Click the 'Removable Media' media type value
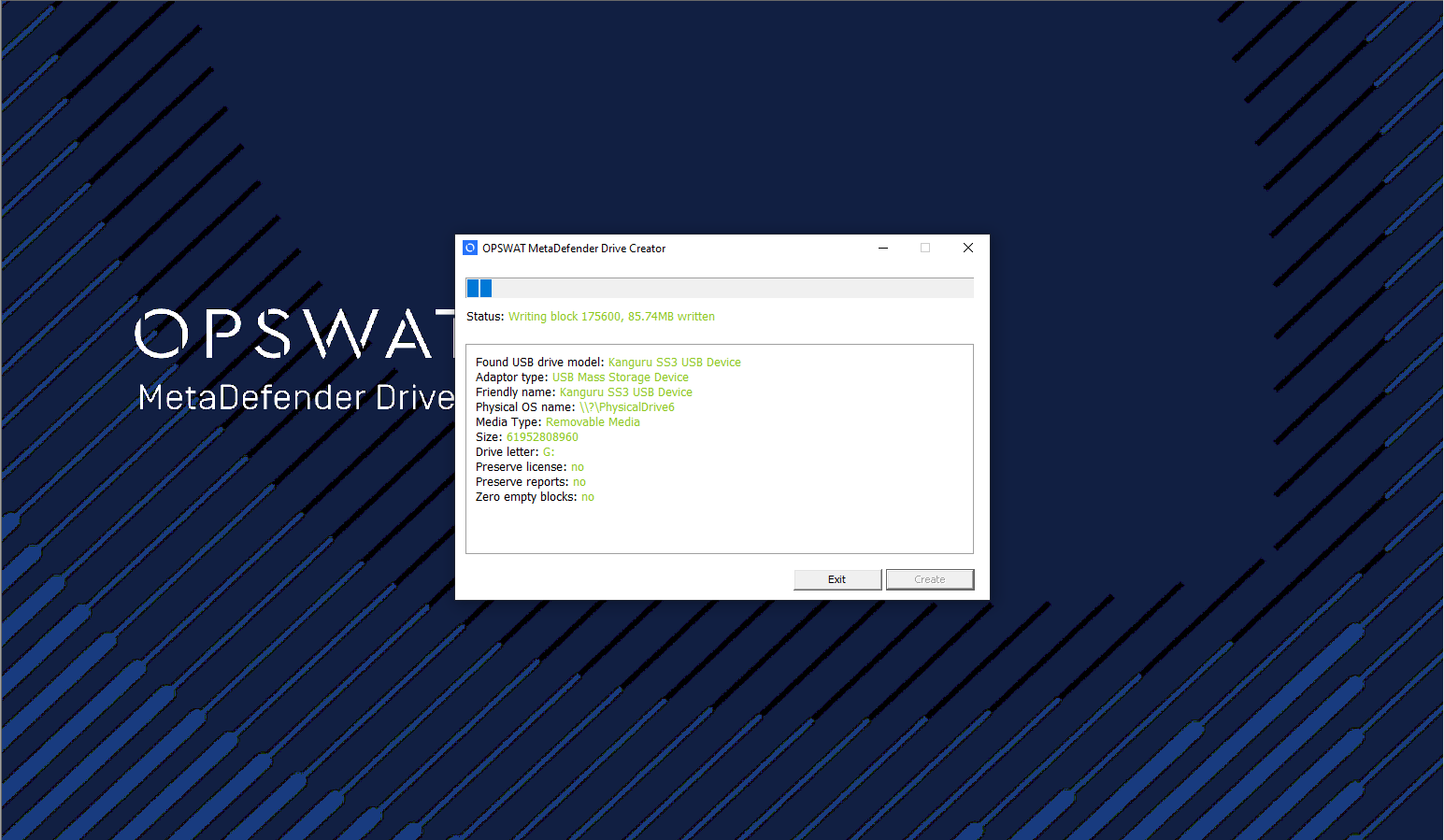This screenshot has height=840, width=1444. (x=593, y=422)
